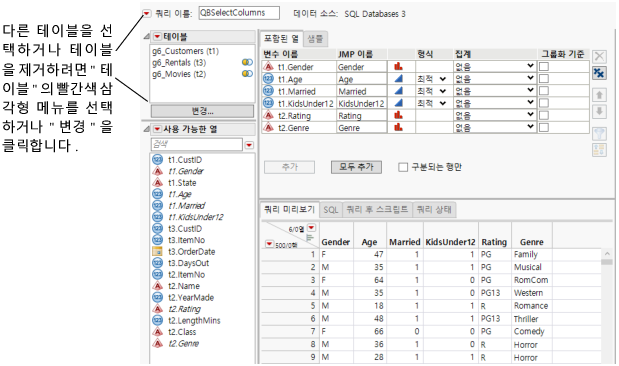The image size is (619, 366).
Task: Click join icon beside g6_Movies (t2)
Action: [x=247, y=74]
